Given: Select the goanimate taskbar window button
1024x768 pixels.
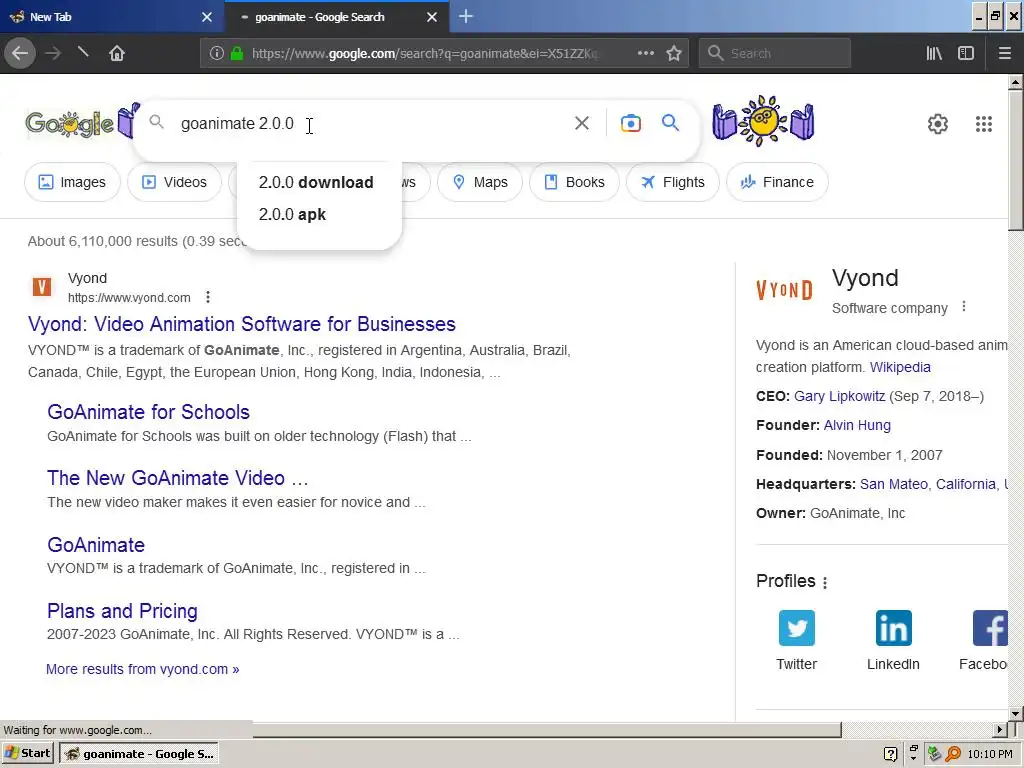Looking at the screenshot, I should (x=138, y=754).
